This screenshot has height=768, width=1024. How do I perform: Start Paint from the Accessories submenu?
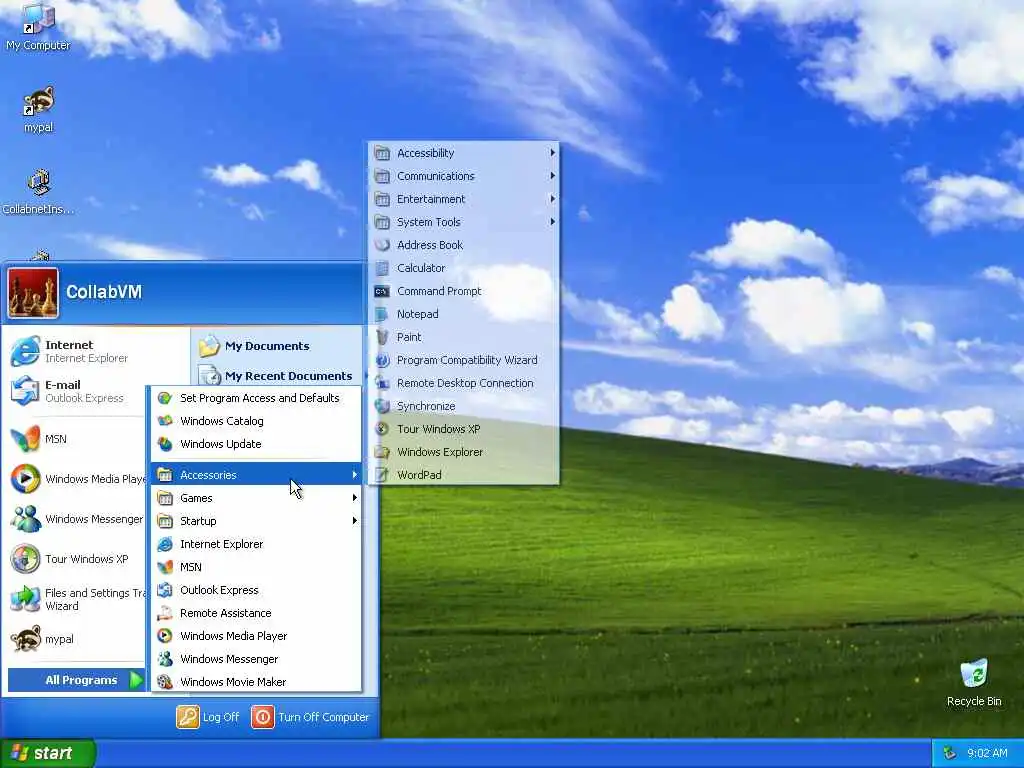[x=464, y=337]
